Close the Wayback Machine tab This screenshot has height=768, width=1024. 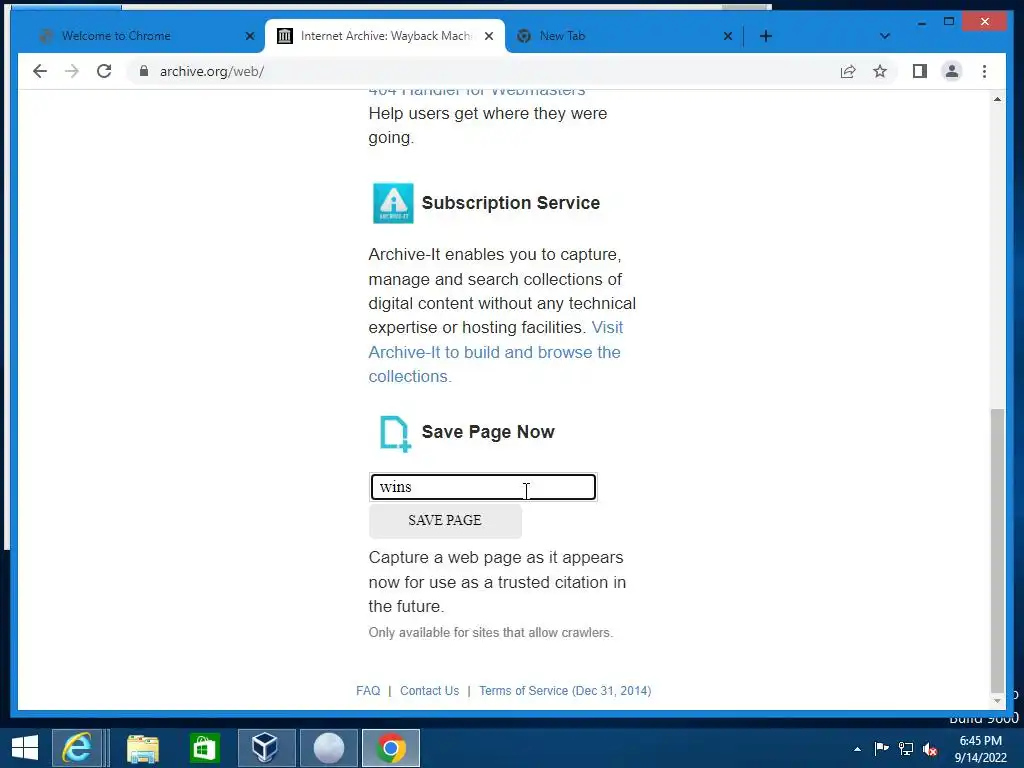coord(488,36)
